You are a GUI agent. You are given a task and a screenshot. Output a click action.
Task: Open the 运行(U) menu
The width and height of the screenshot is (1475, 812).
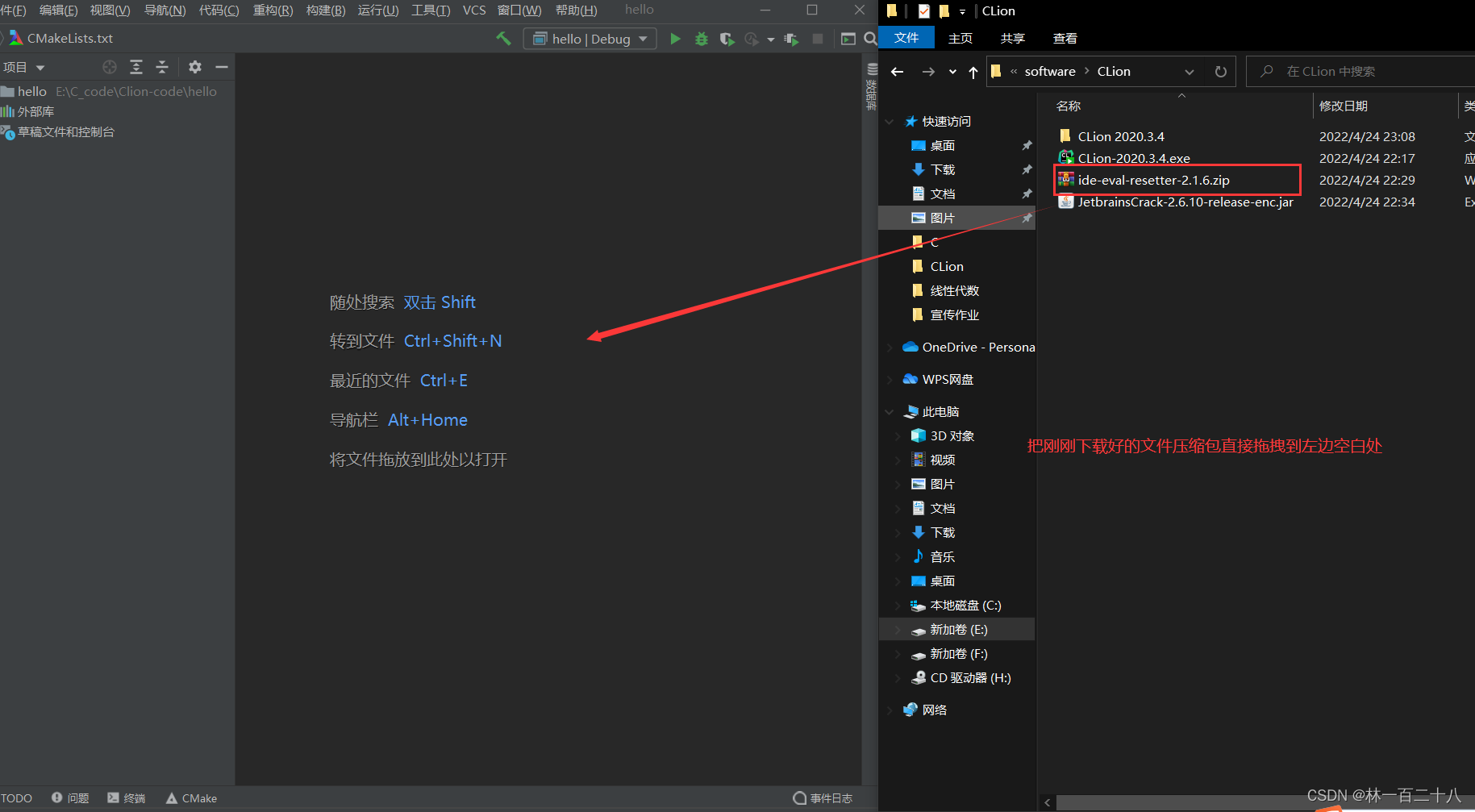[x=378, y=10]
